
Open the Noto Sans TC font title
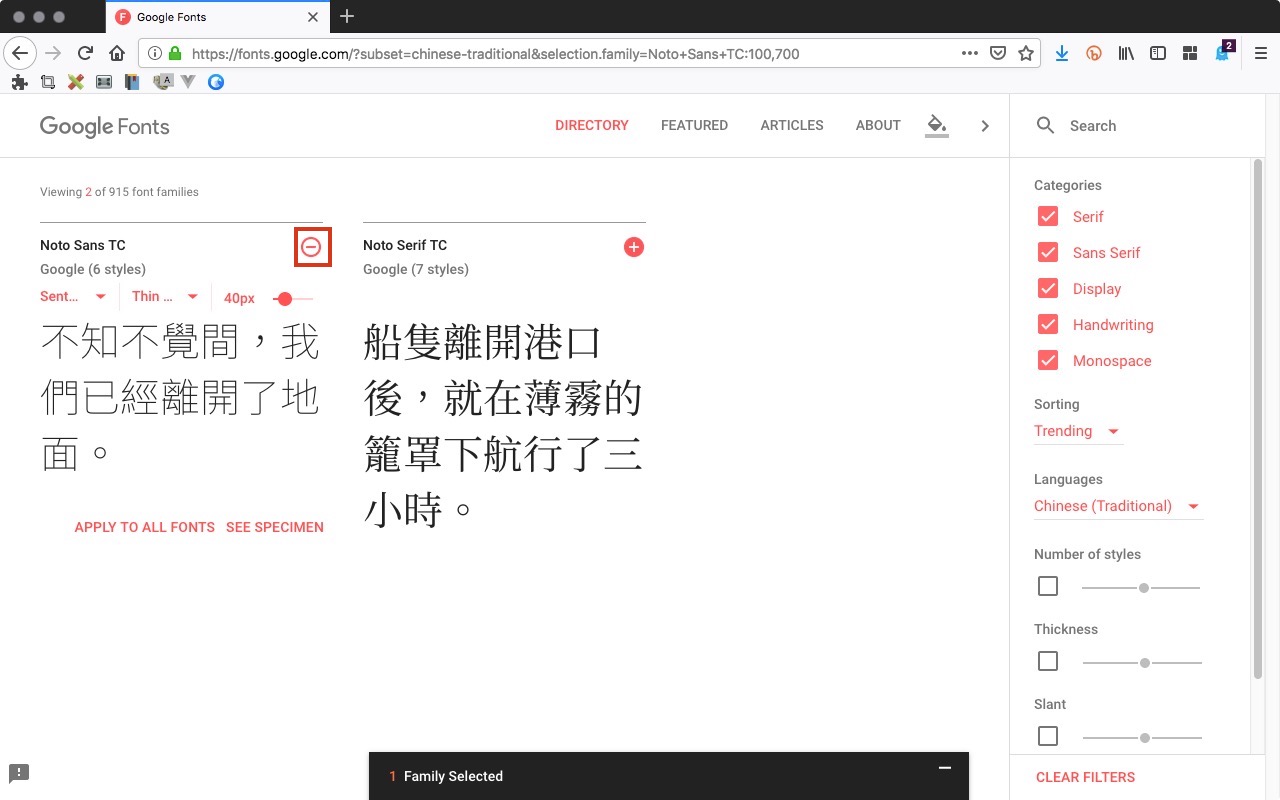click(83, 245)
